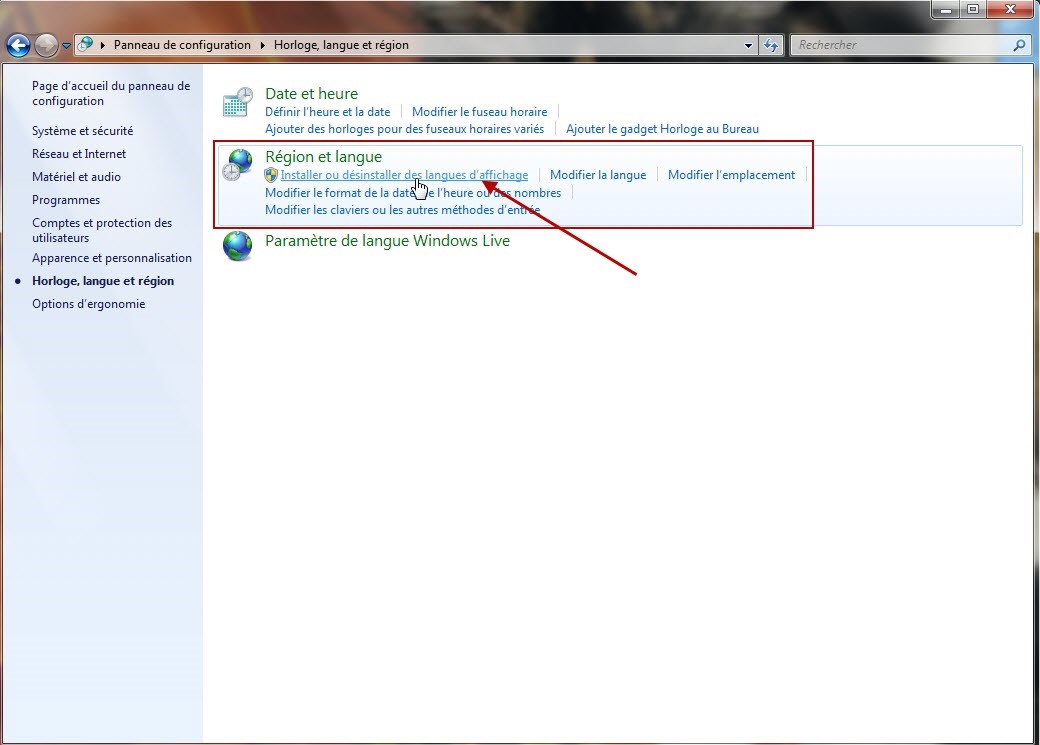Click the back navigation arrow

pyautogui.click(x=17, y=45)
